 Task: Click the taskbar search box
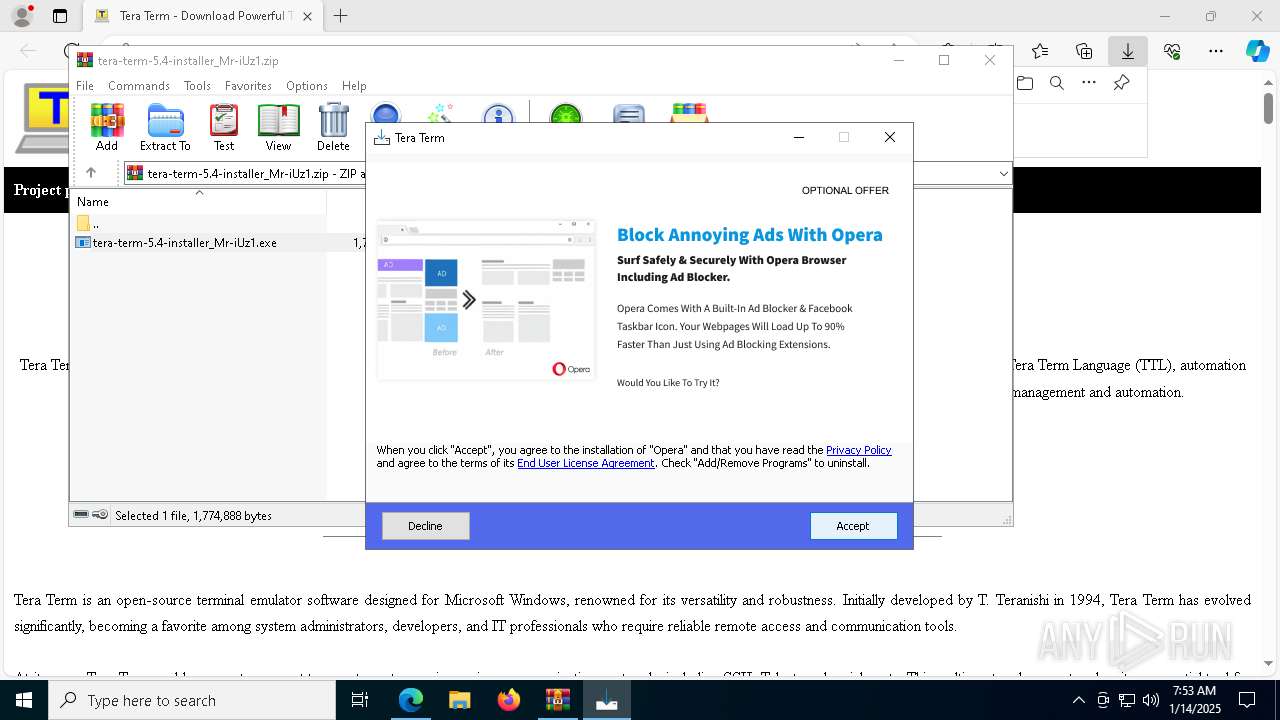point(192,701)
